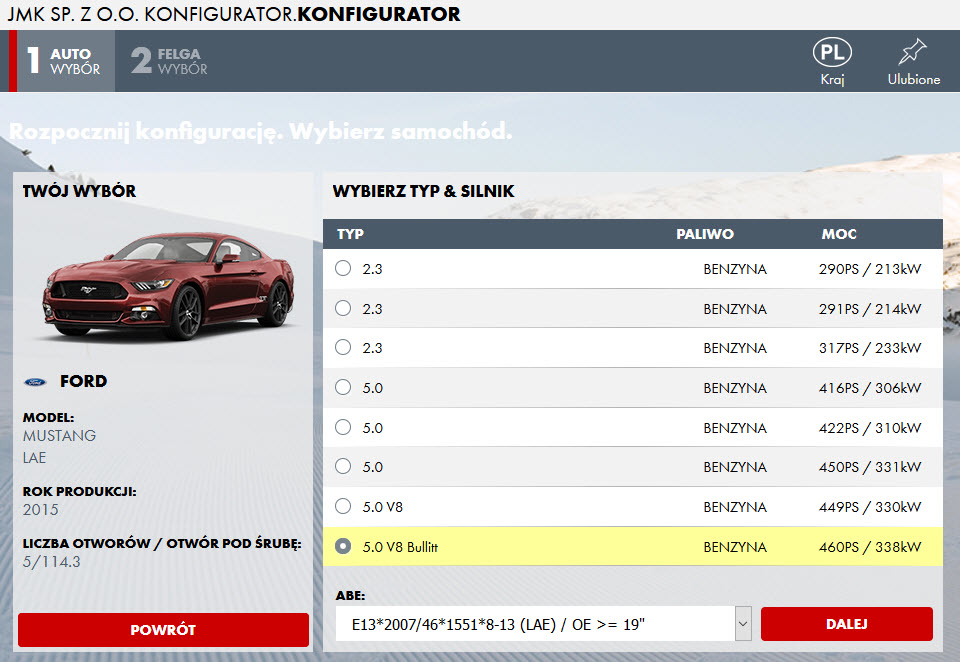The width and height of the screenshot is (960, 662).
Task: Click the LAE model code text
Action: pyautogui.click(x=34, y=457)
